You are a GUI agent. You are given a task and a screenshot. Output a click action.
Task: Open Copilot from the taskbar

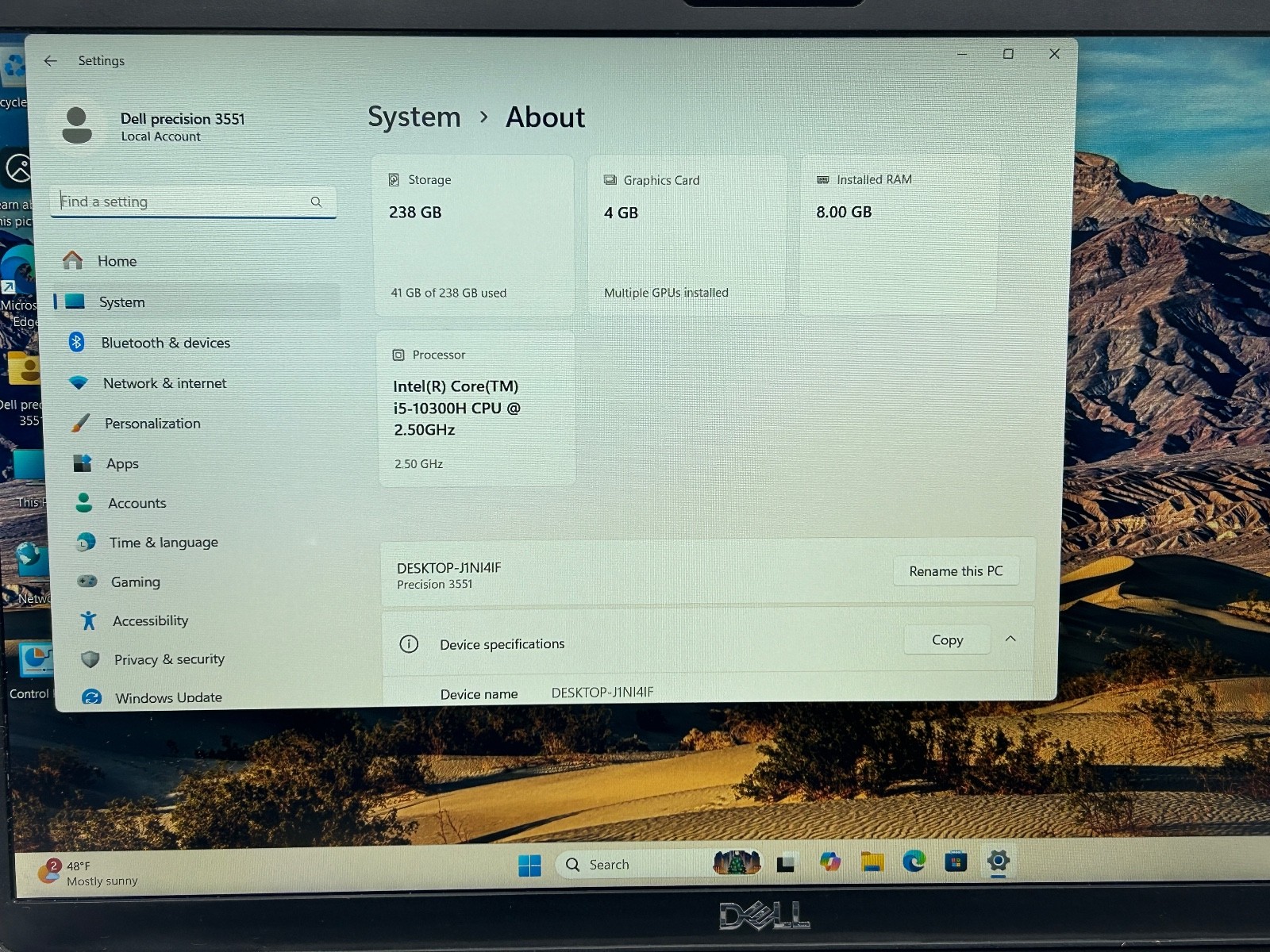(x=830, y=862)
